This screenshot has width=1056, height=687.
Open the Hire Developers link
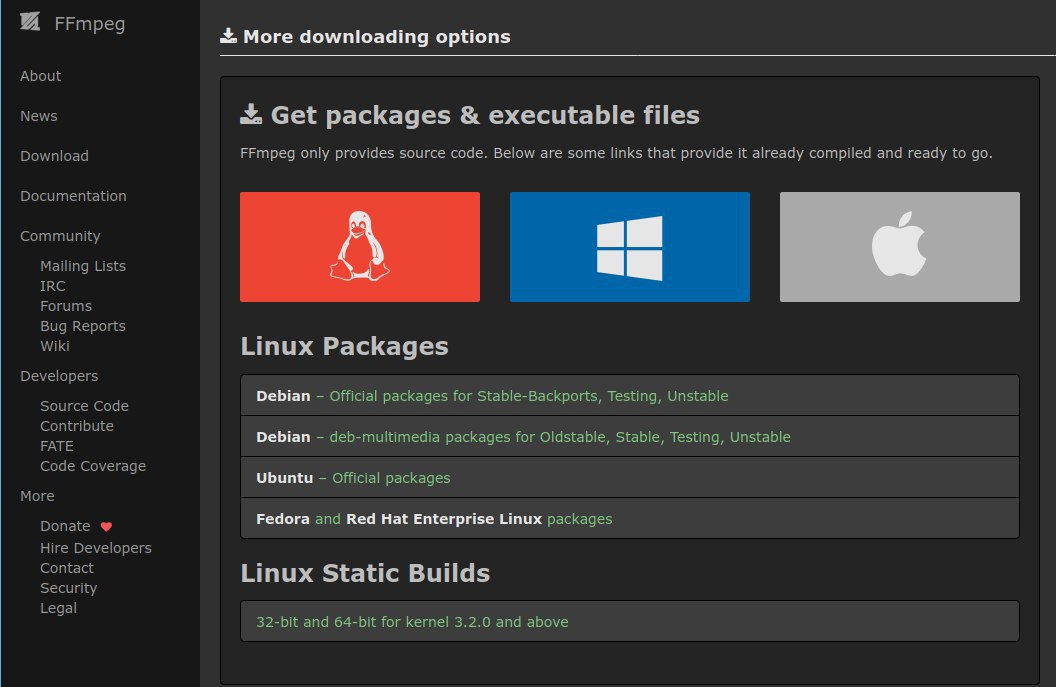(96, 548)
